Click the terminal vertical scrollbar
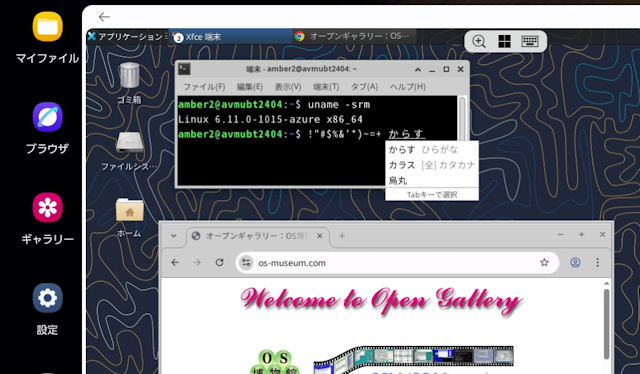640x374 pixels. (x=462, y=119)
